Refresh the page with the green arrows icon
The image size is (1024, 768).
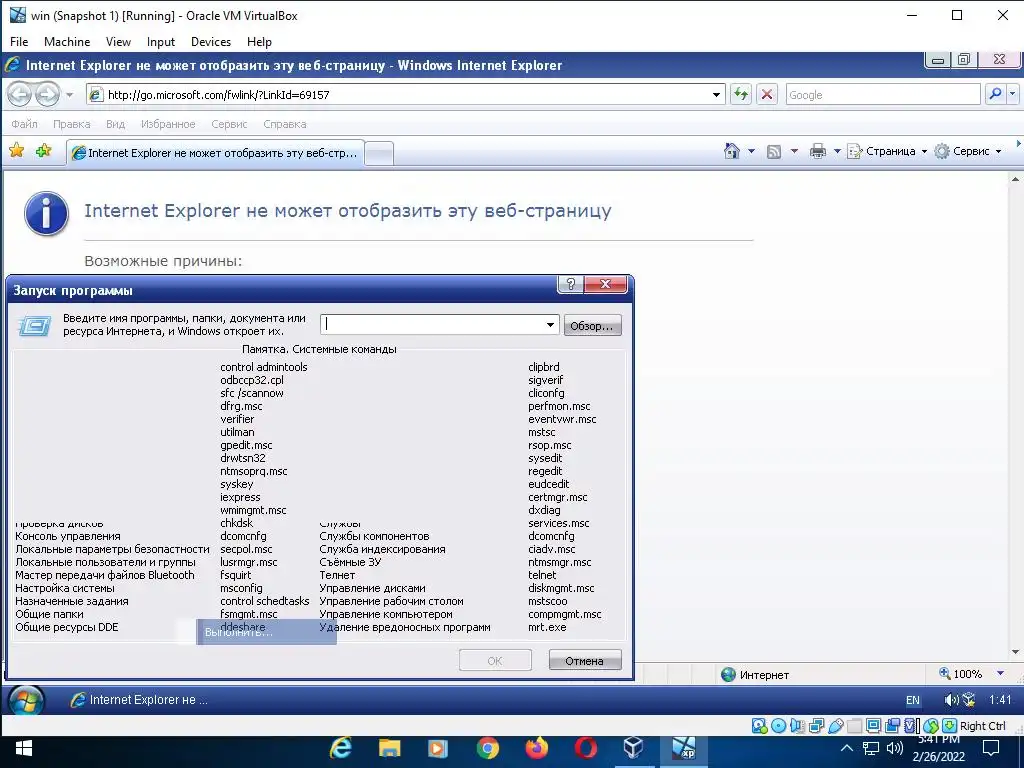(x=741, y=95)
